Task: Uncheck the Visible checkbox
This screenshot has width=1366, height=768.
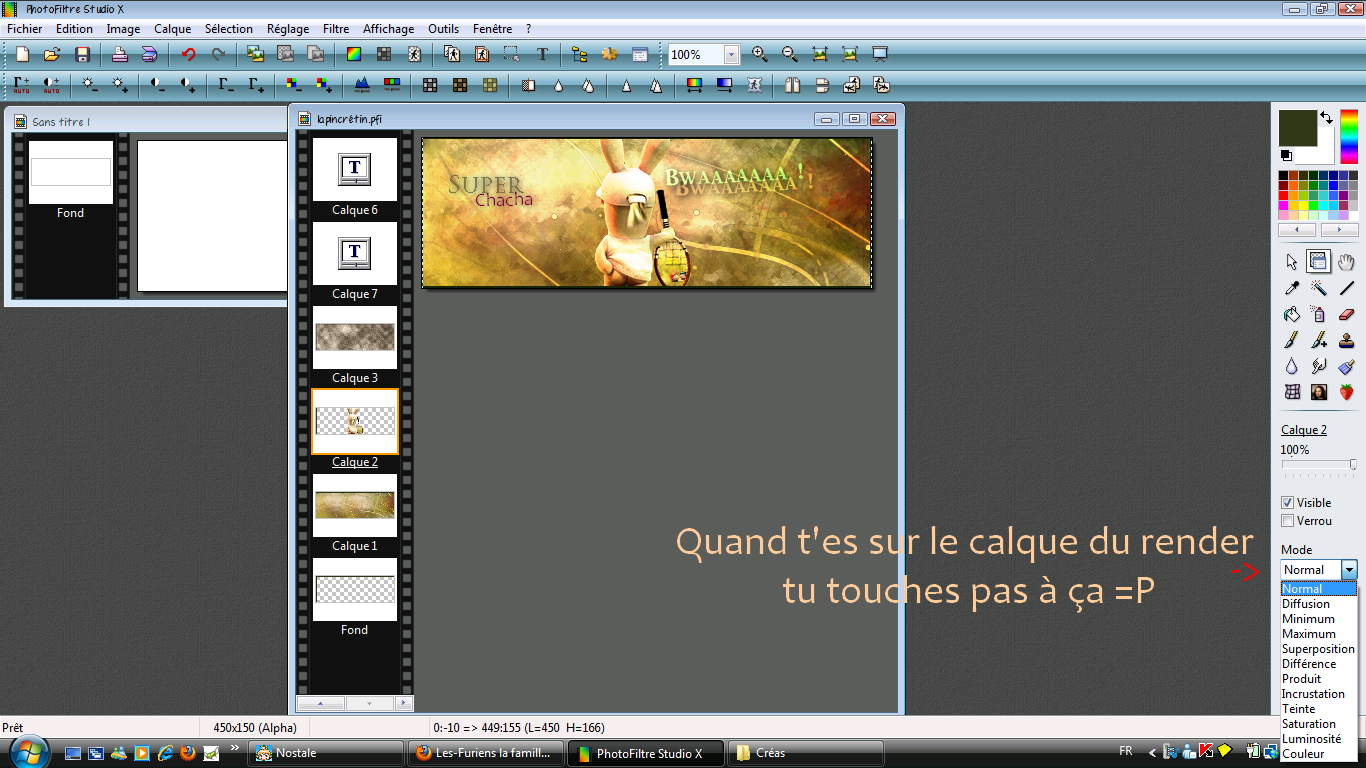Action: (x=1288, y=502)
